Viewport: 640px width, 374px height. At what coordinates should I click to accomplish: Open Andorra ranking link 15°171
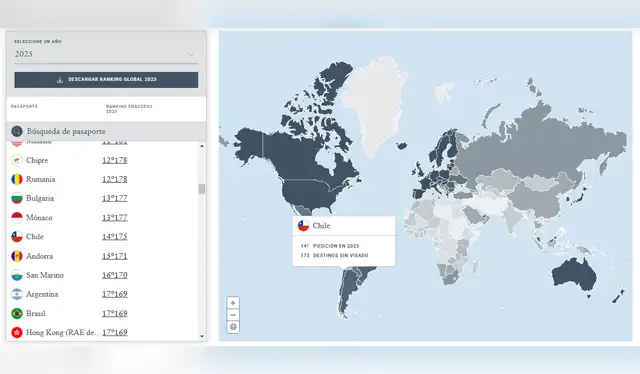[115, 256]
